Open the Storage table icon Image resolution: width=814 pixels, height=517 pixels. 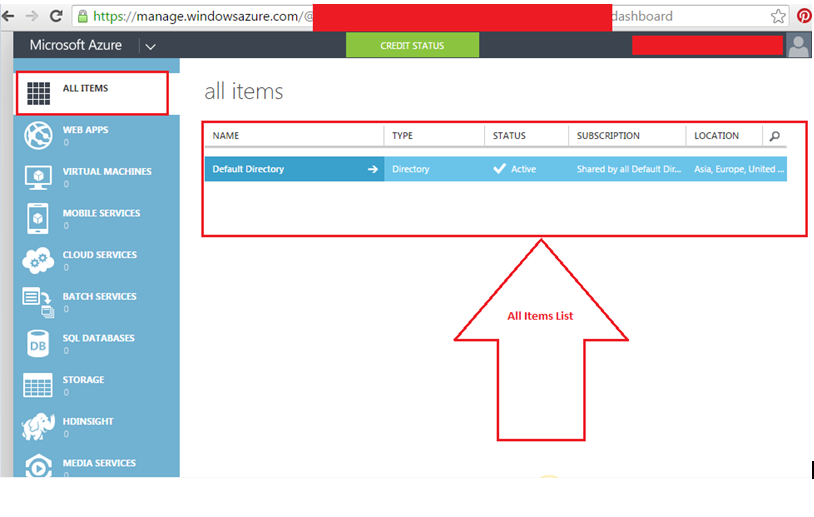coord(38,385)
